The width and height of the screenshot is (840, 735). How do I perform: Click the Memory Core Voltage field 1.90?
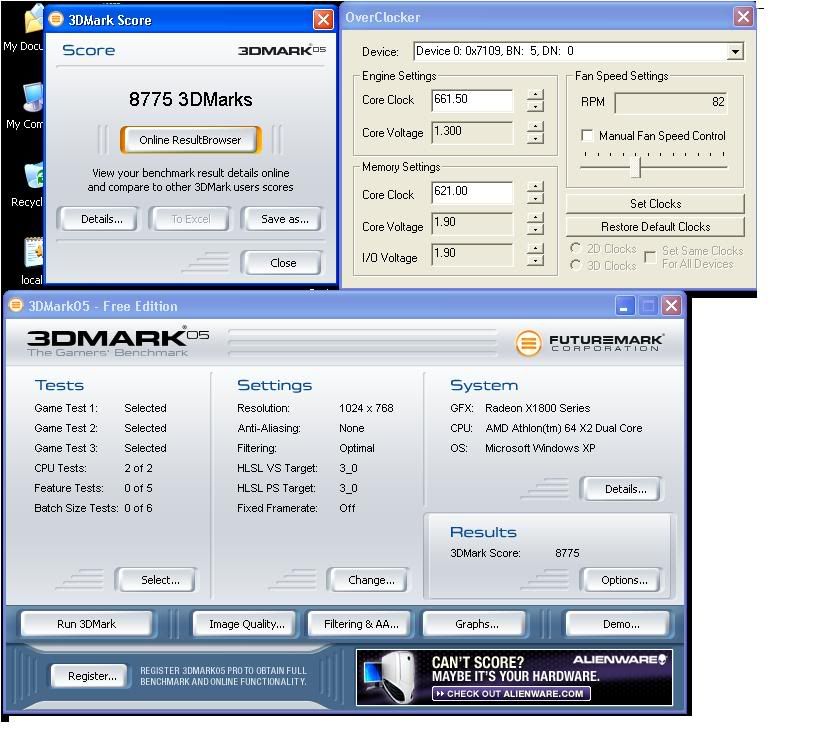click(472, 223)
